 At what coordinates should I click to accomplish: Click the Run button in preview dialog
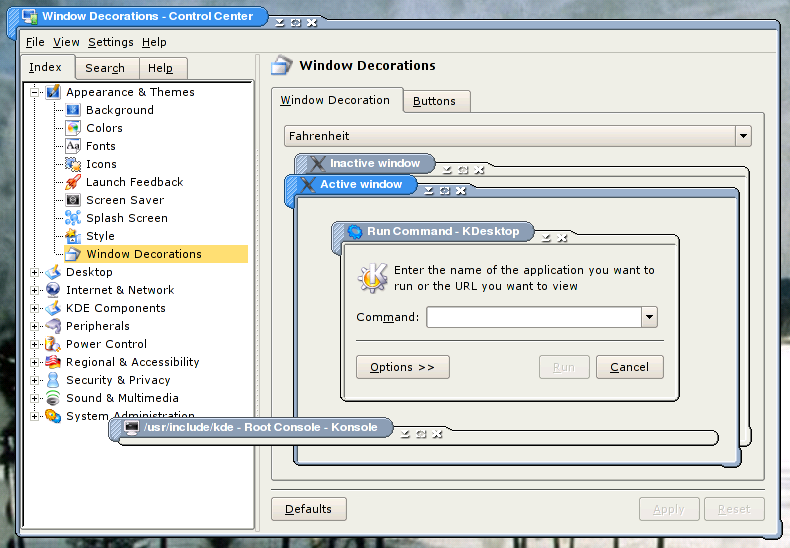pyautogui.click(x=564, y=367)
